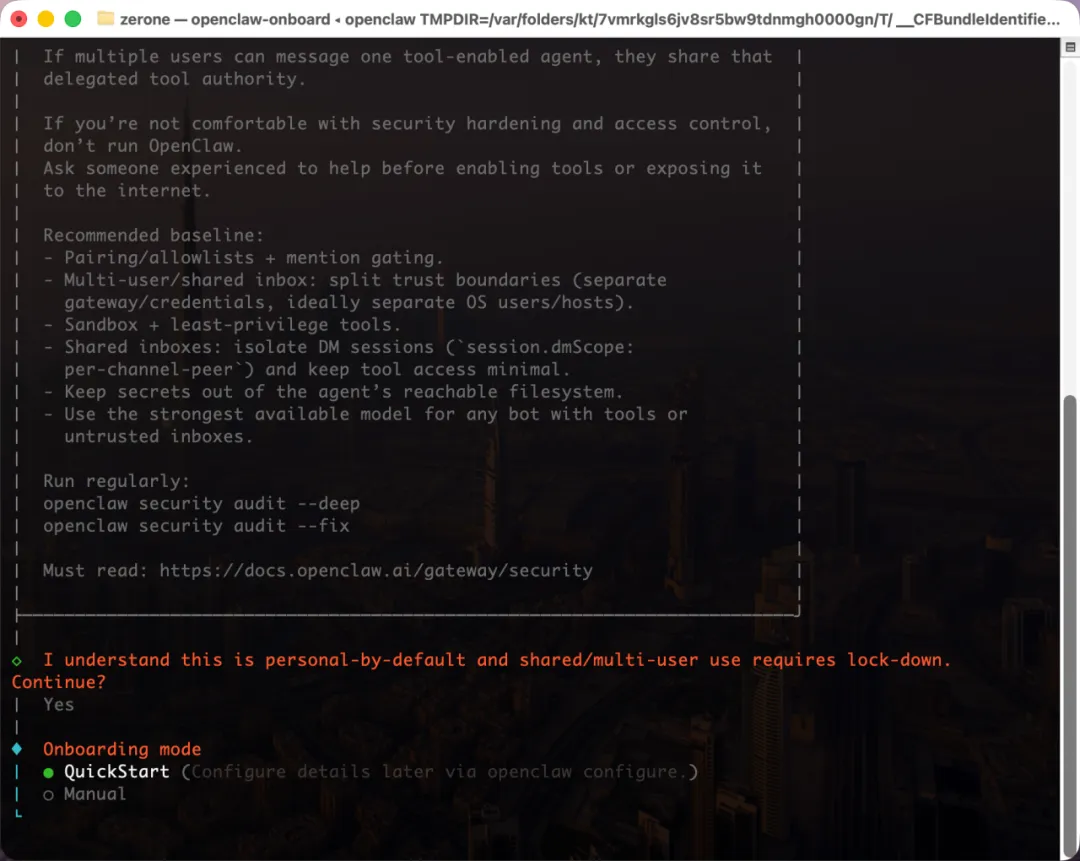Image resolution: width=1080 pixels, height=861 pixels.
Task: Click the cyan diamond beside Onboarding mode
Action: coord(17,749)
